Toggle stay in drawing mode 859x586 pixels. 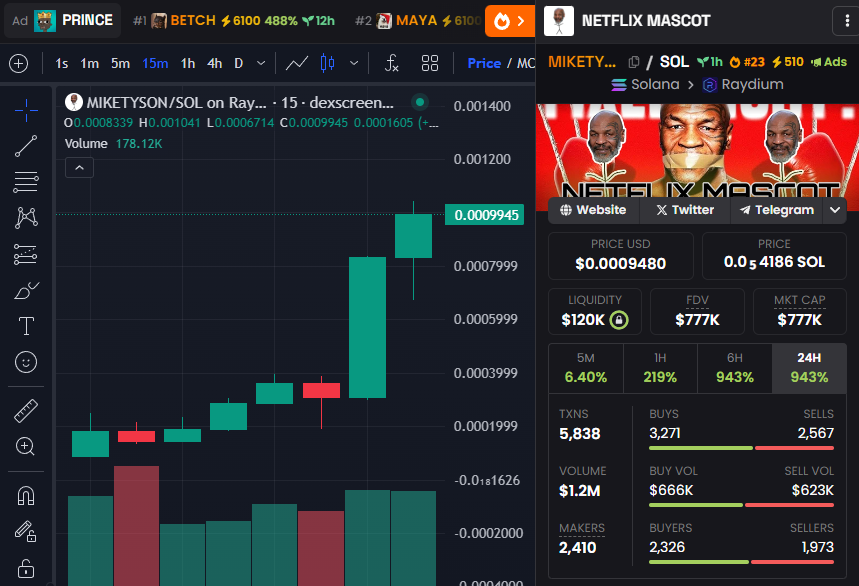tap(26, 531)
